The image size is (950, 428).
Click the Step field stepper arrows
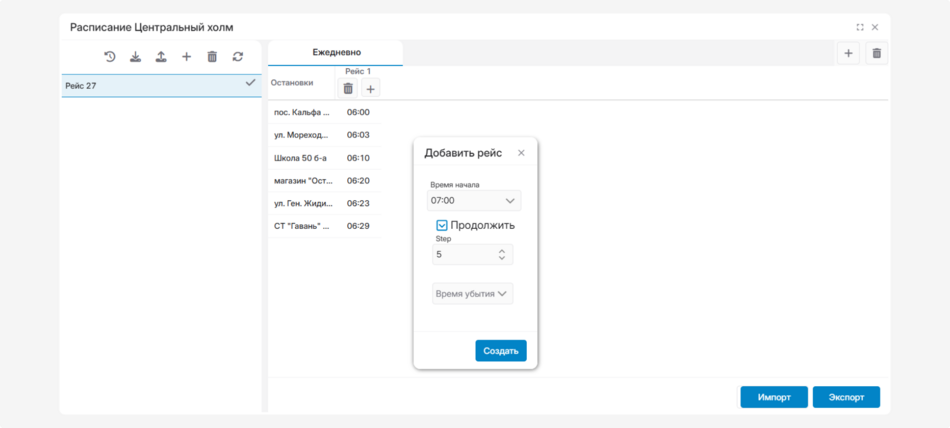coord(502,255)
